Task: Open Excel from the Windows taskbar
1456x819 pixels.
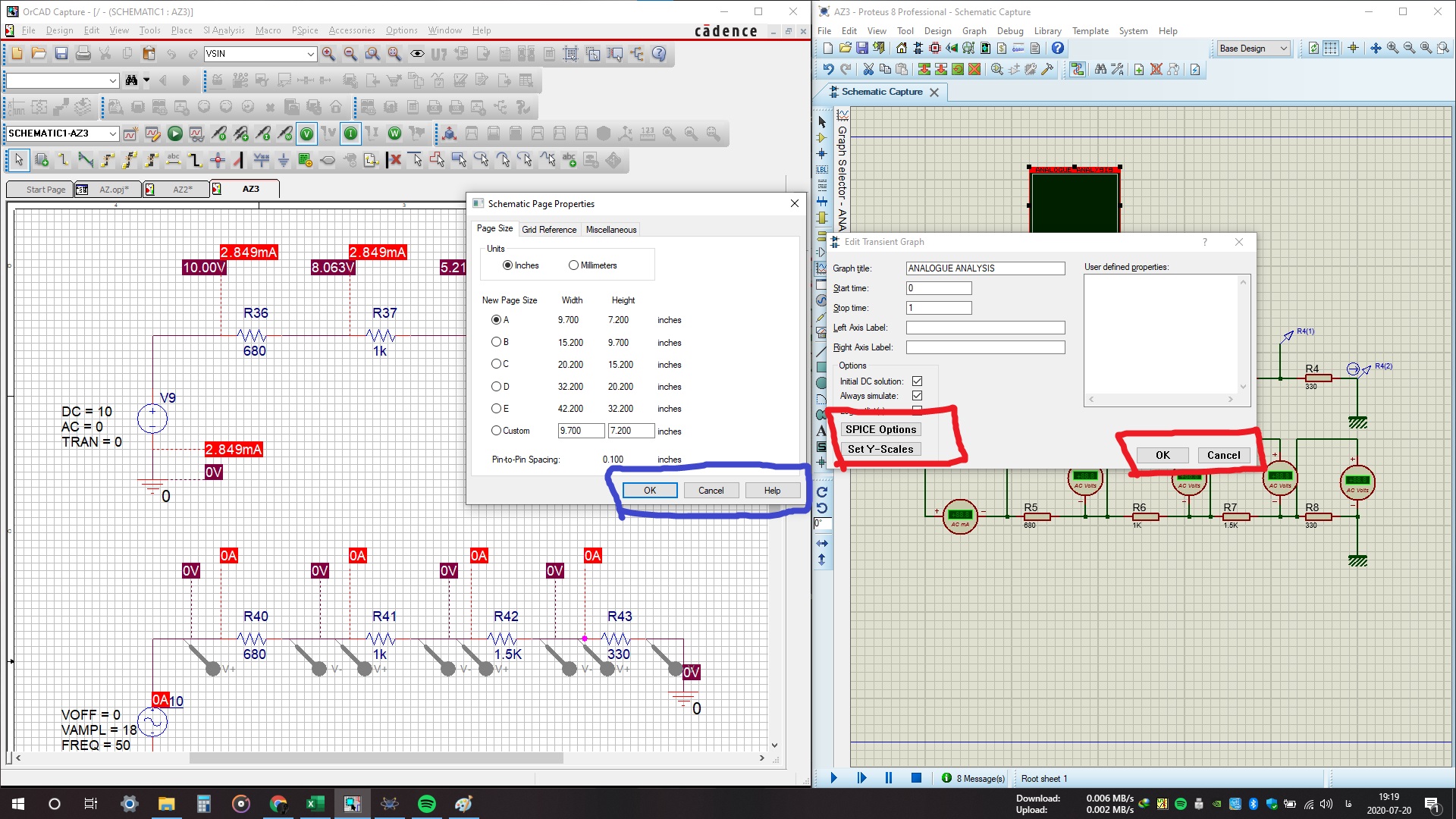Action: coord(315,804)
